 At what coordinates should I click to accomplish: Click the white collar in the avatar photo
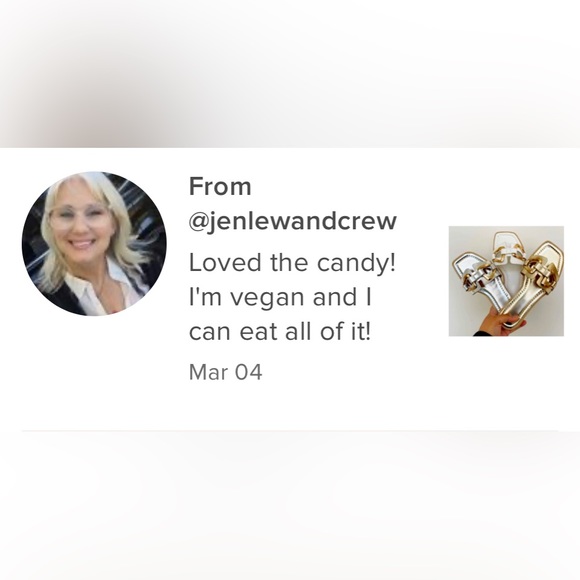[105, 287]
